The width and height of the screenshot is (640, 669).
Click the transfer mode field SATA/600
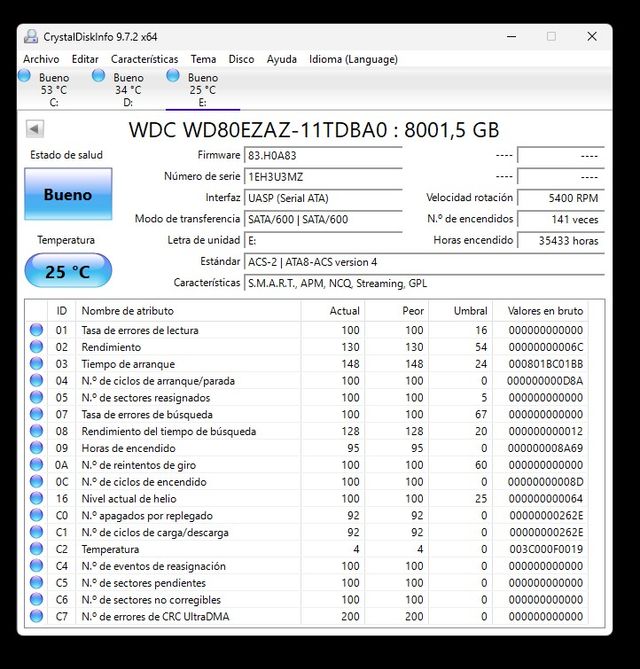point(323,219)
